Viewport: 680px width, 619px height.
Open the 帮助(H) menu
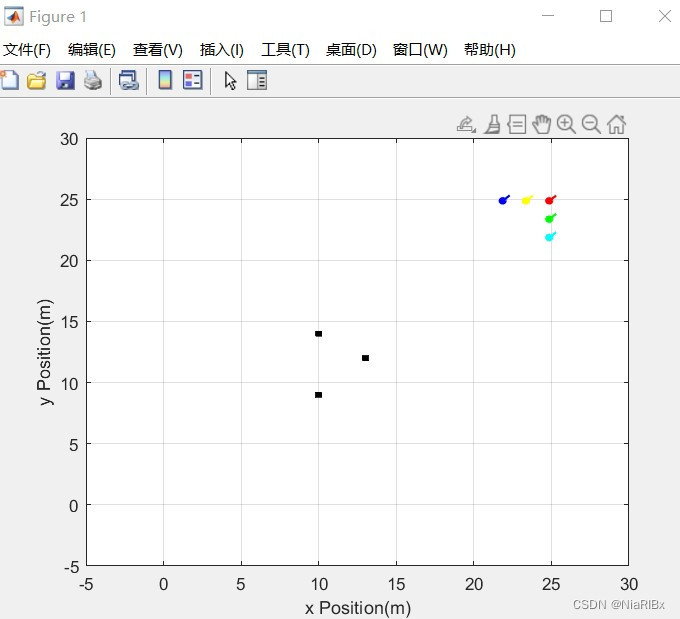click(490, 50)
